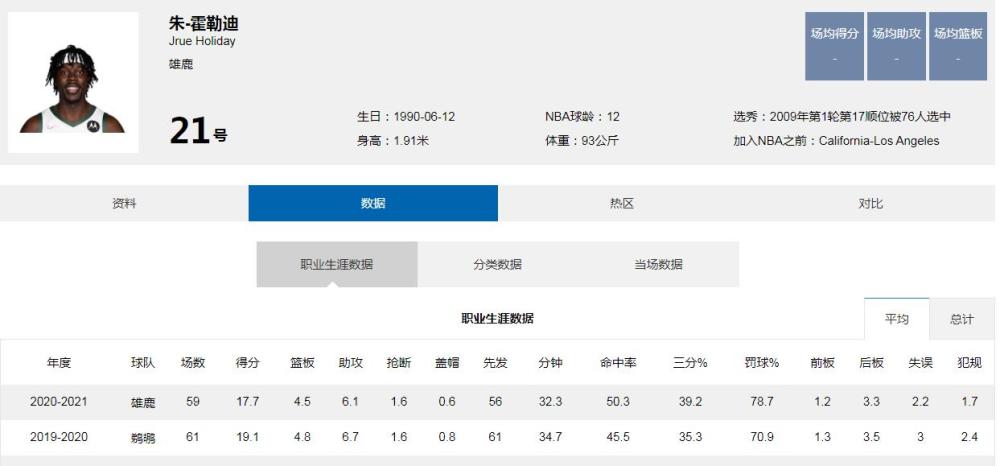Select the 2019-2020 season cell
The height and width of the screenshot is (466, 1000).
(59, 437)
